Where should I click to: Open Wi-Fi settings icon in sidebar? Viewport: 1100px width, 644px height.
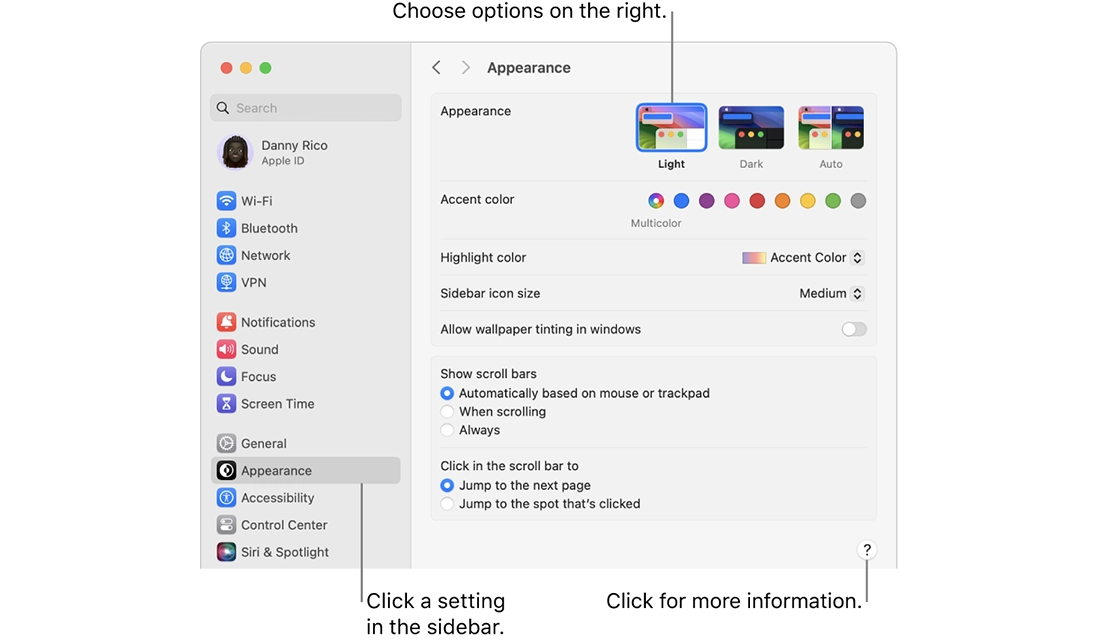(x=227, y=201)
